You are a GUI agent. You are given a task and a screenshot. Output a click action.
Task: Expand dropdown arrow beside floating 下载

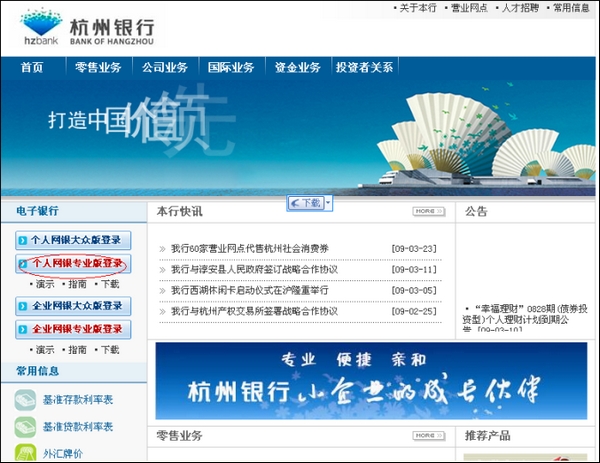[x=328, y=203]
